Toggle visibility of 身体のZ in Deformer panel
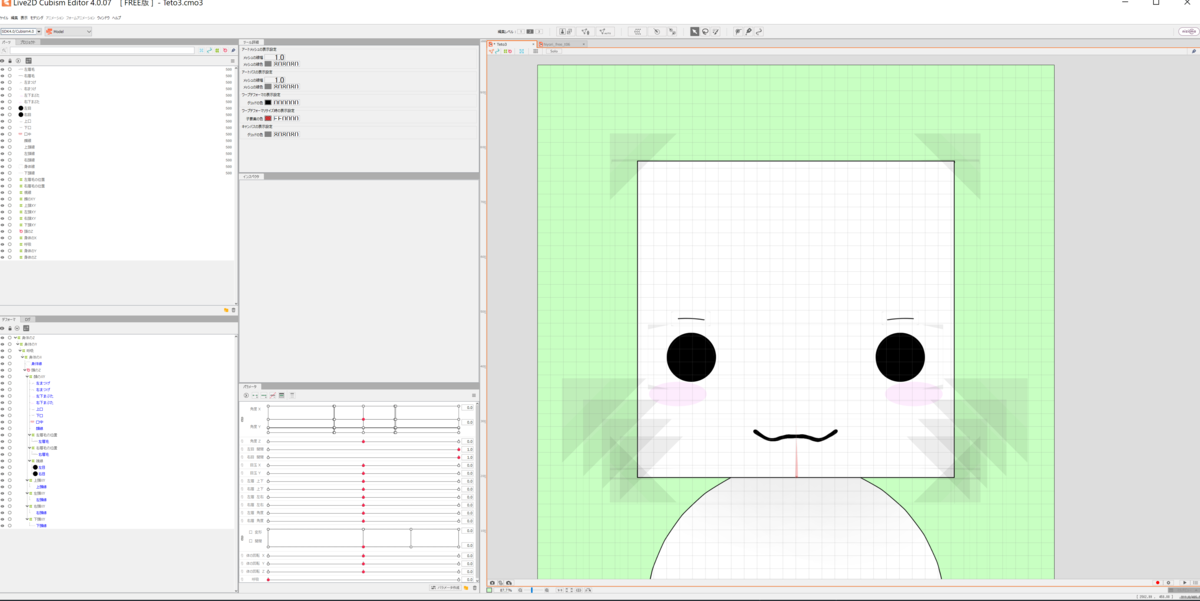The width and height of the screenshot is (1200, 601). tap(3, 338)
